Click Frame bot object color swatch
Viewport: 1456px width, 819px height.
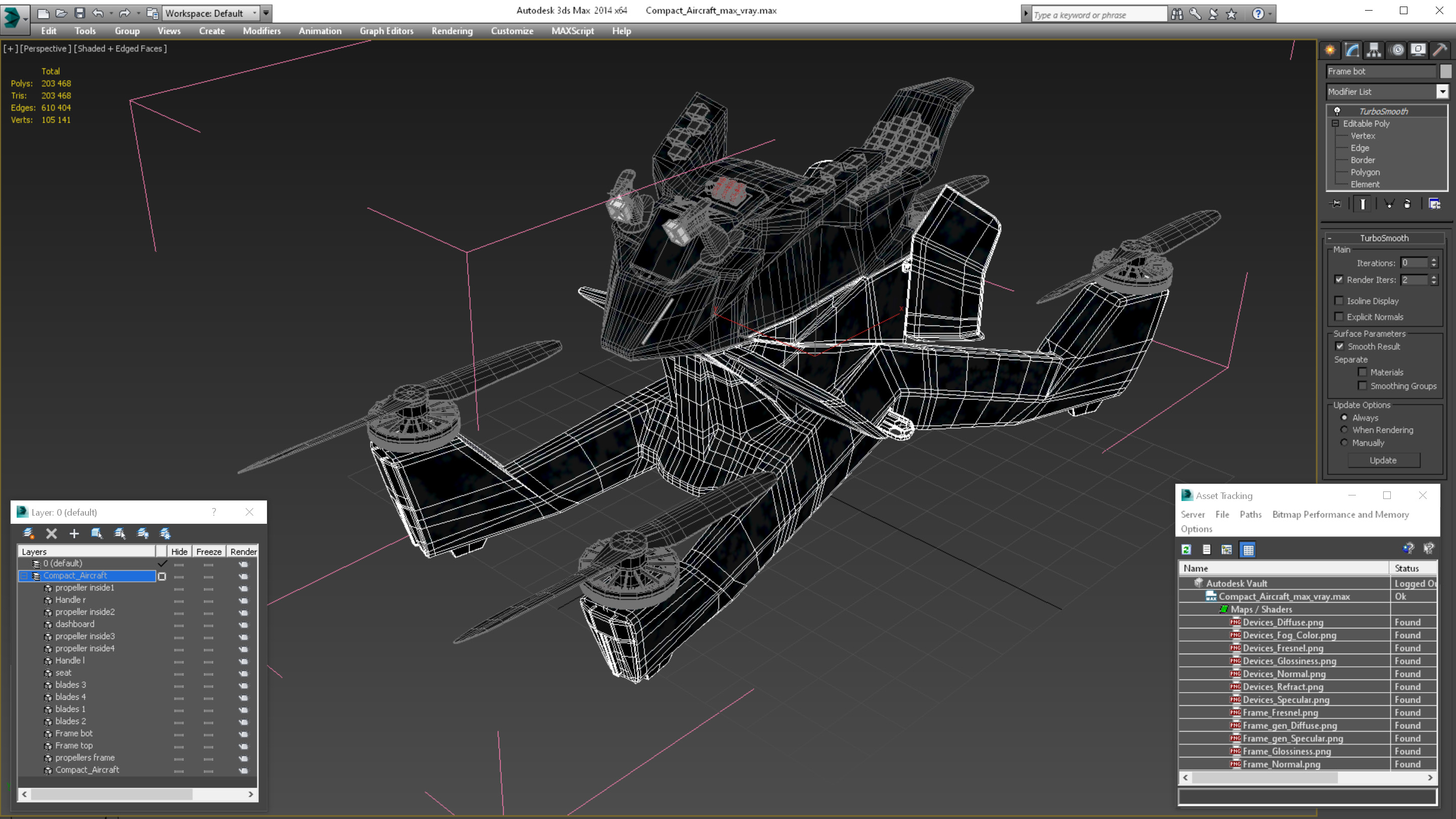point(1445,71)
